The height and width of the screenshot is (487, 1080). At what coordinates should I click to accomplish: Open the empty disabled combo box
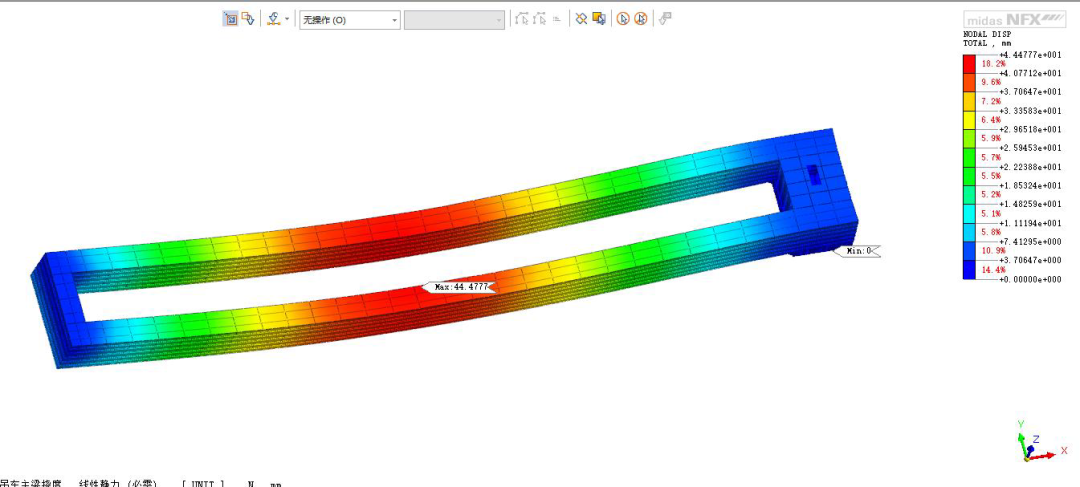[455, 20]
